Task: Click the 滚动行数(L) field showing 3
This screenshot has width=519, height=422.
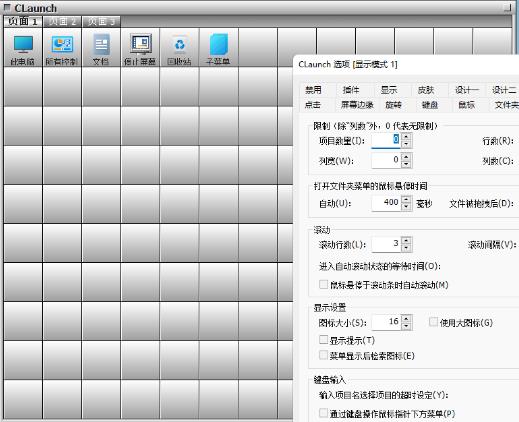Action: pos(386,244)
